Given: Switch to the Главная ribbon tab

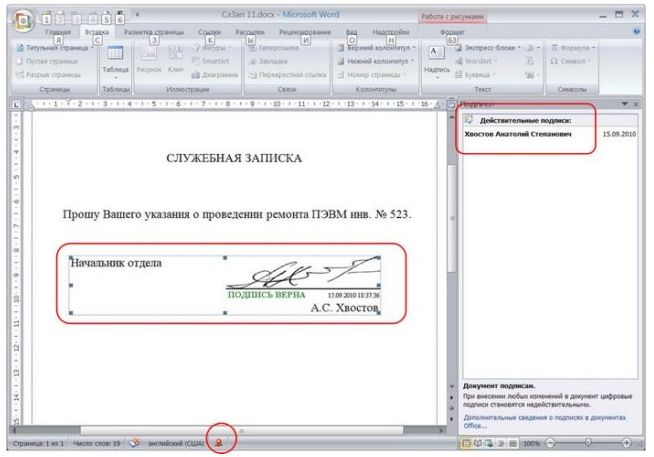Looking at the screenshot, I should [58, 32].
